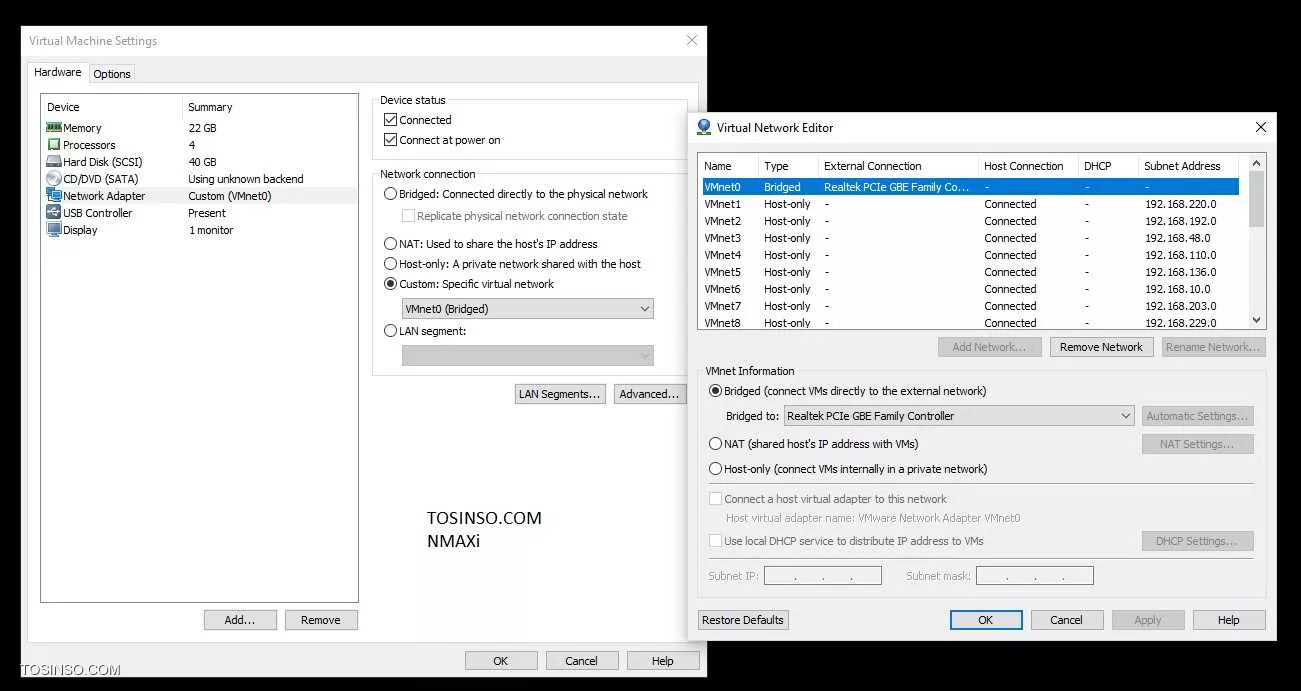Select the USB Controller device icon

click(54, 213)
